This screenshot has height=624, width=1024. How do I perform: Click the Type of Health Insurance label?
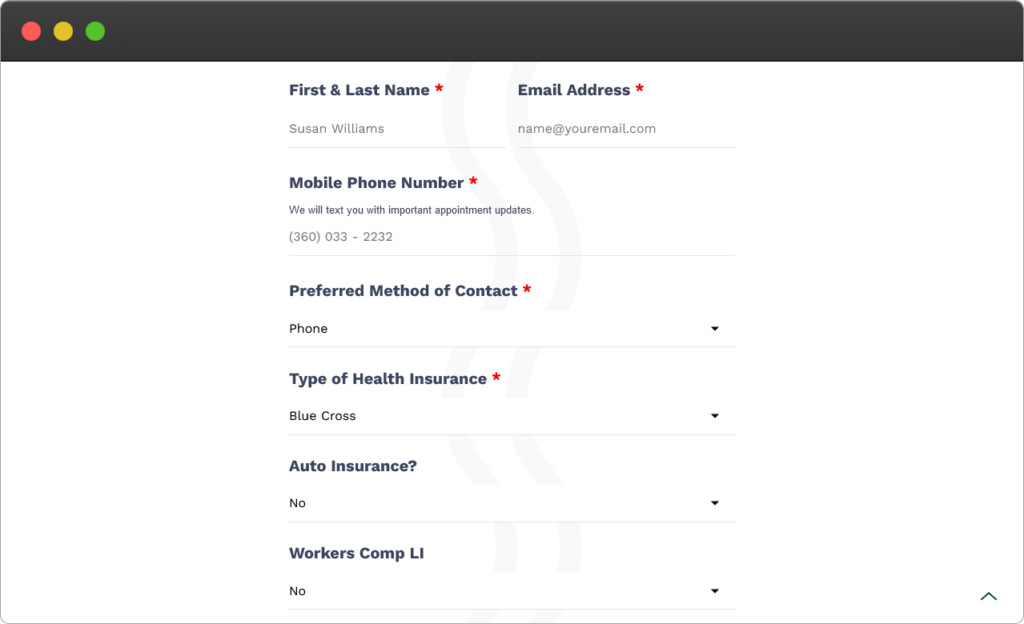click(x=388, y=379)
